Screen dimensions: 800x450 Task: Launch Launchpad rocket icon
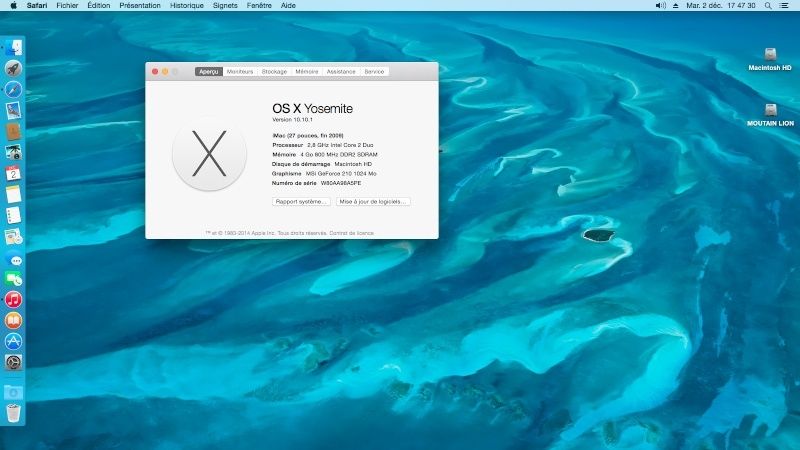[13, 68]
